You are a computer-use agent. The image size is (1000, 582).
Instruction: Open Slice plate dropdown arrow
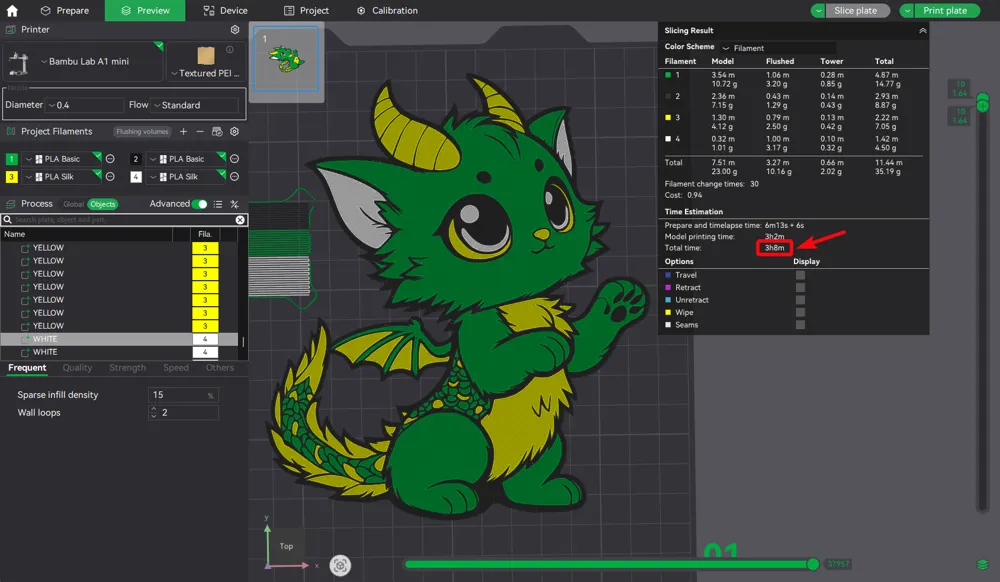pyautogui.click(x=818, y=11)
